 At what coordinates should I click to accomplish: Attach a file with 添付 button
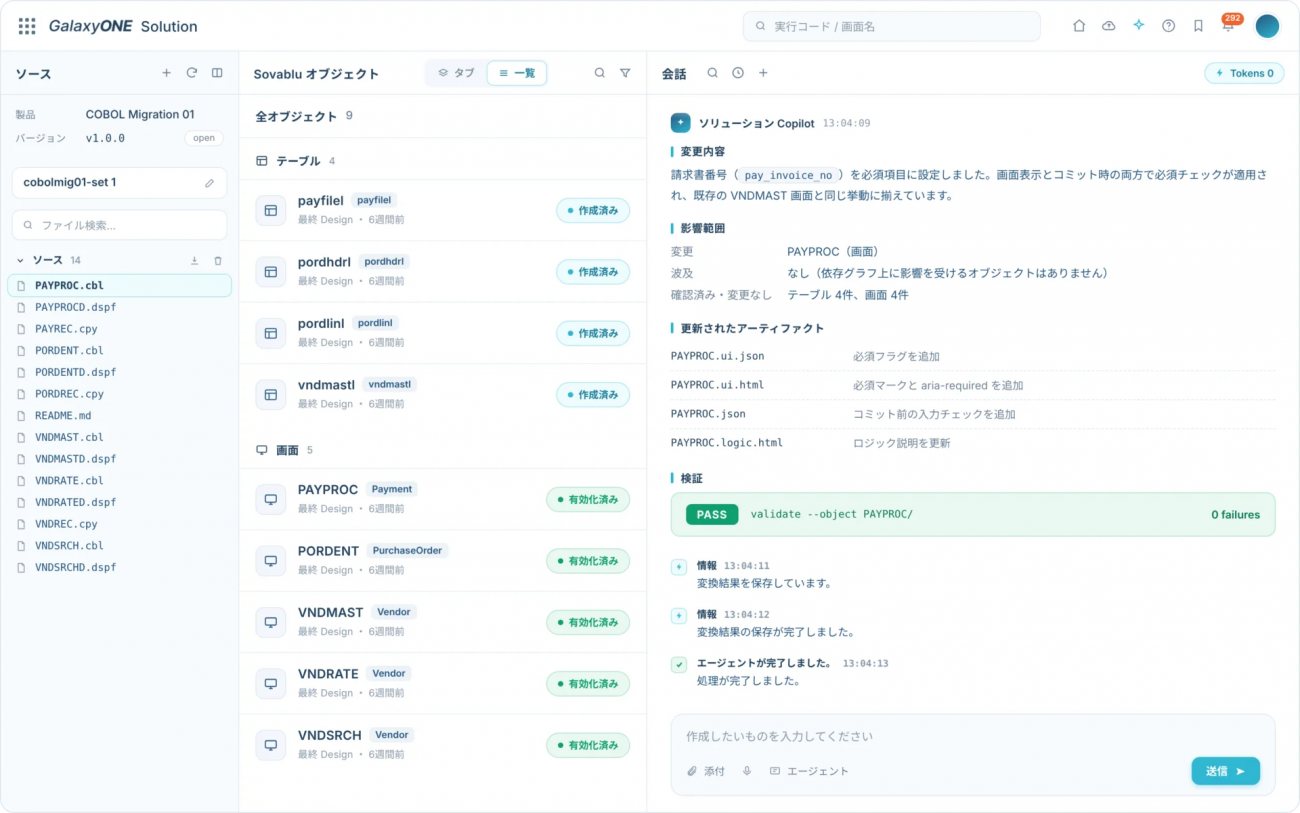(x=706, y=771)
